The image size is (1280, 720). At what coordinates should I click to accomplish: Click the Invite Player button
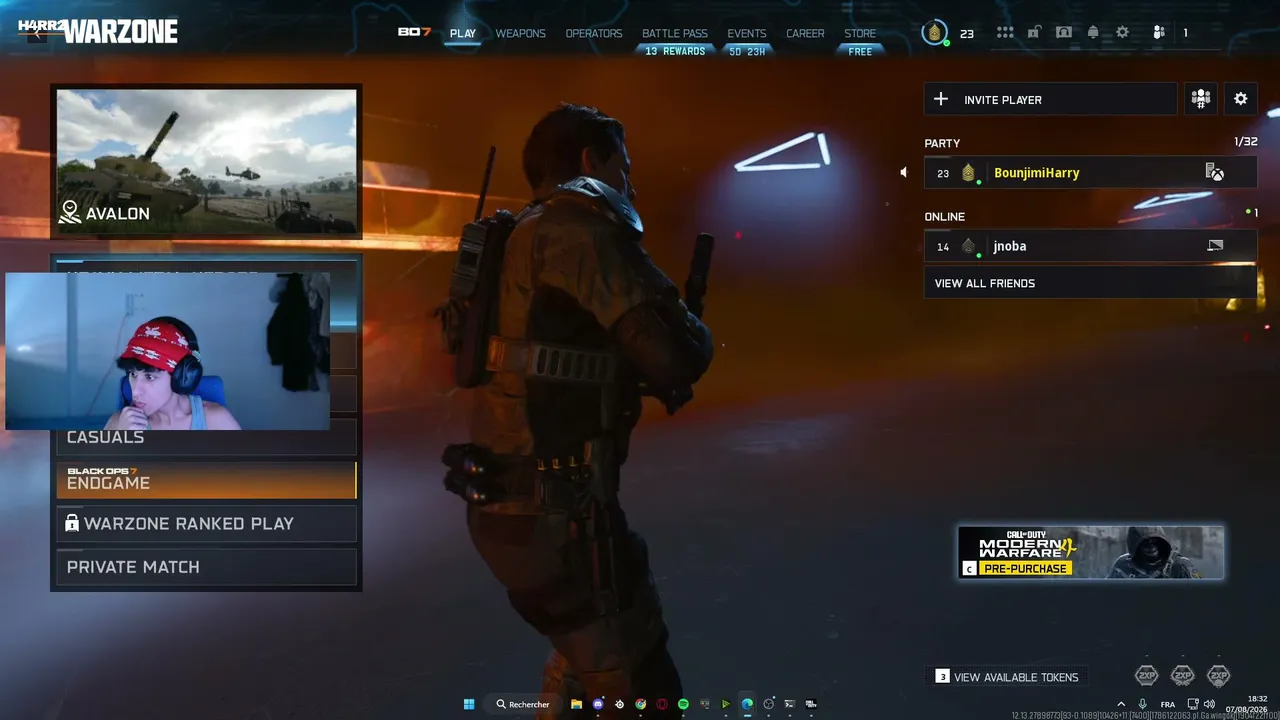(x=1050, y=99)
